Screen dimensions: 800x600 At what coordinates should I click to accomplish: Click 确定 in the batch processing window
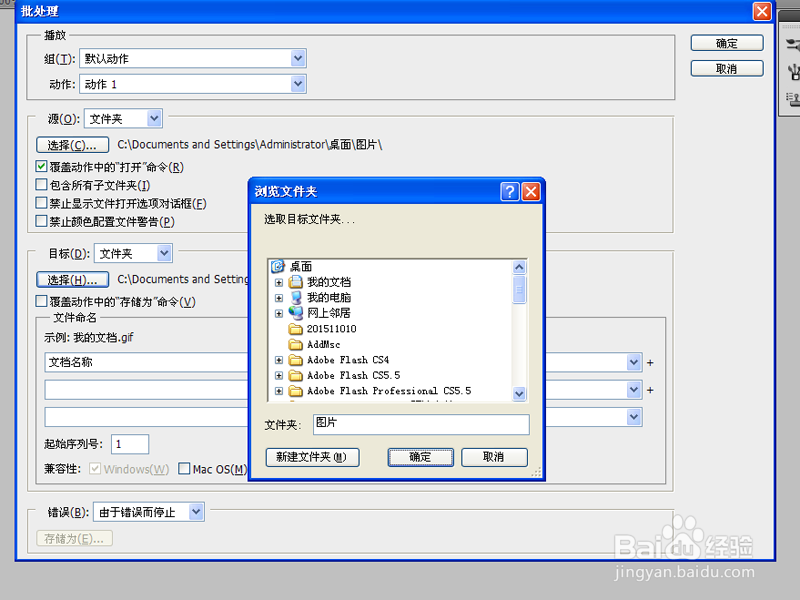(x=727, y=43)
